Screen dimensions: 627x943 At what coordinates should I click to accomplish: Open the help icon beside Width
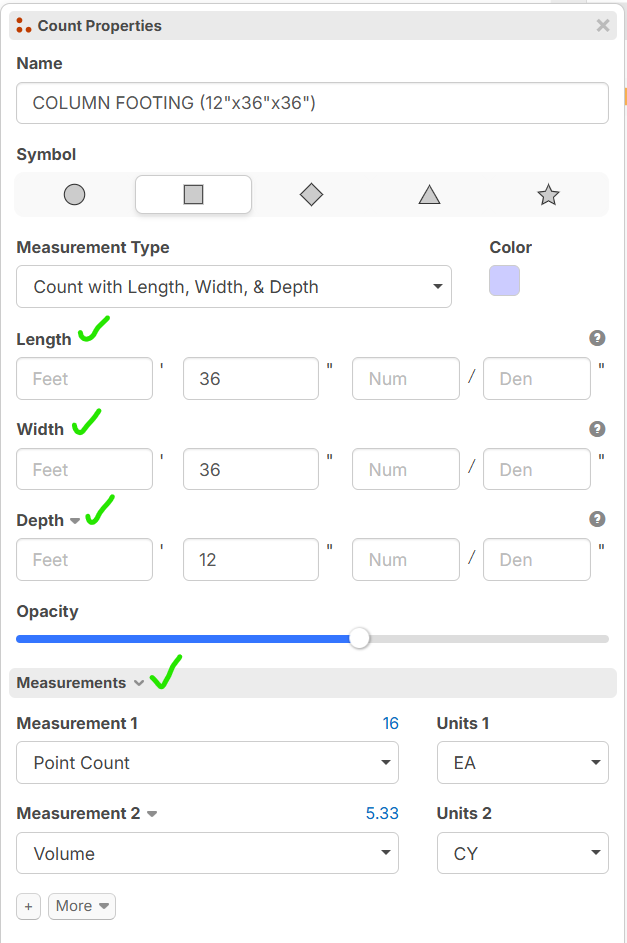(x=597, y=429)
